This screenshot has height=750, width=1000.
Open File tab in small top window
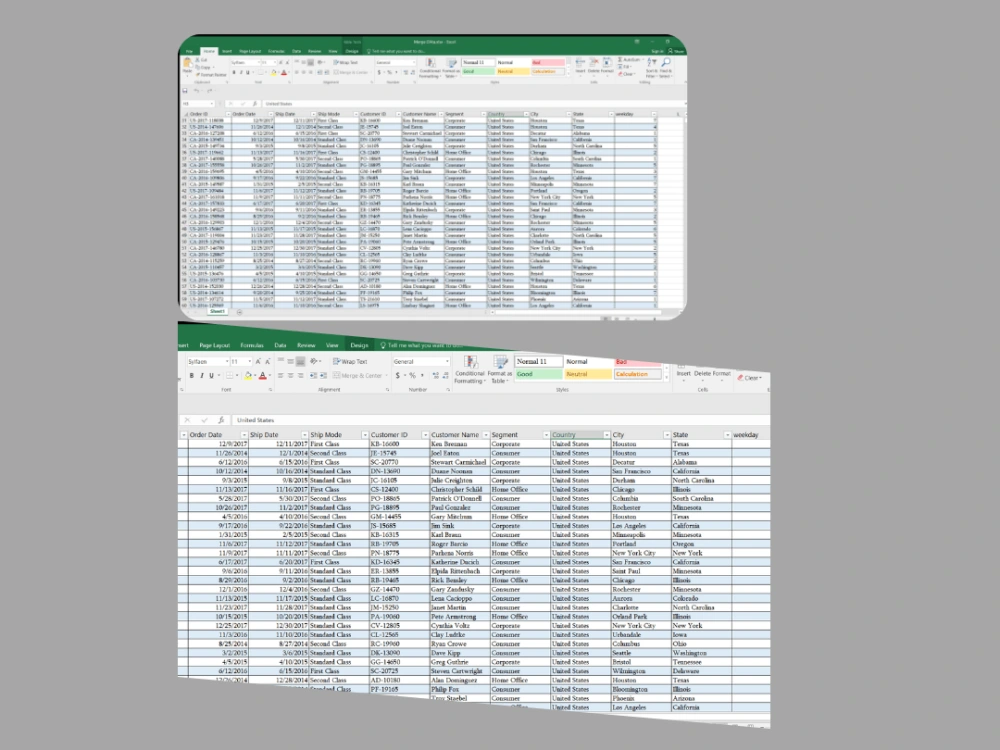(189, 51)
